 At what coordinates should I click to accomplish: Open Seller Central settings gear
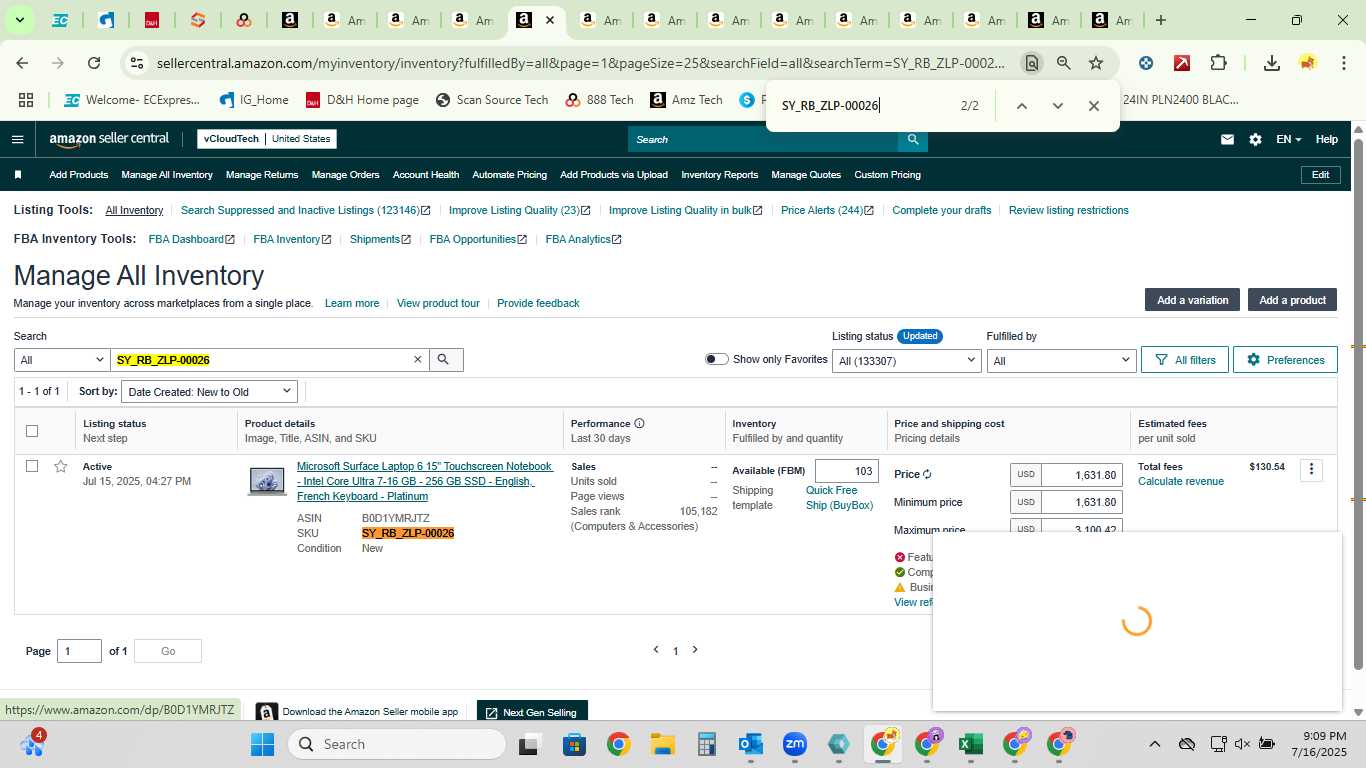(1255, 139)
